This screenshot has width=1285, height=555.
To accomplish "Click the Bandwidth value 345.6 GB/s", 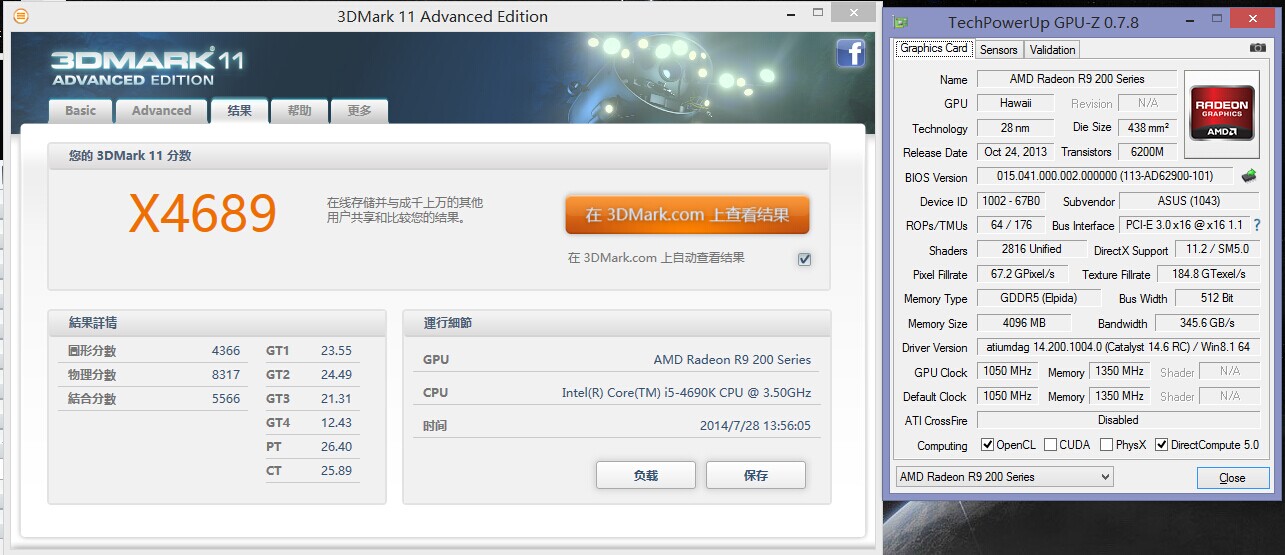I will tap(1207, 323).
